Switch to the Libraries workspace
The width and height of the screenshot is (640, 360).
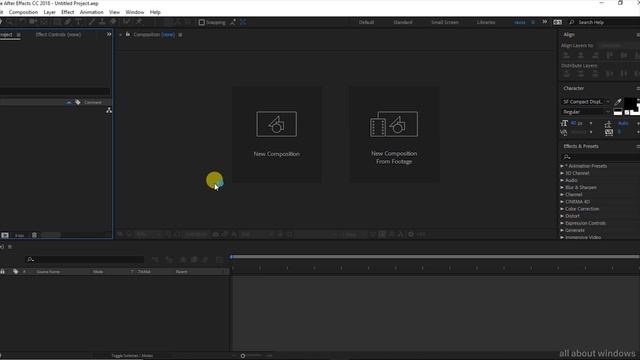tap(486, 22)
